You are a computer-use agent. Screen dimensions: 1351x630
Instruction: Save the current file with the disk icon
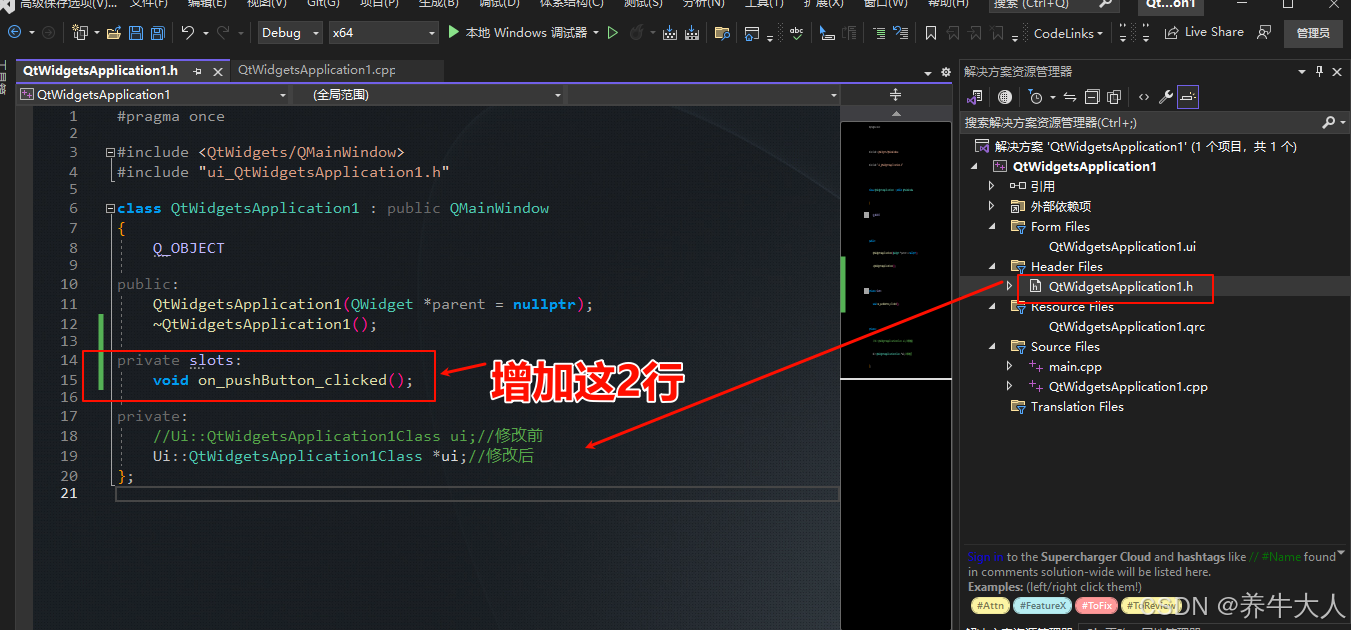(x=135, y=33)
